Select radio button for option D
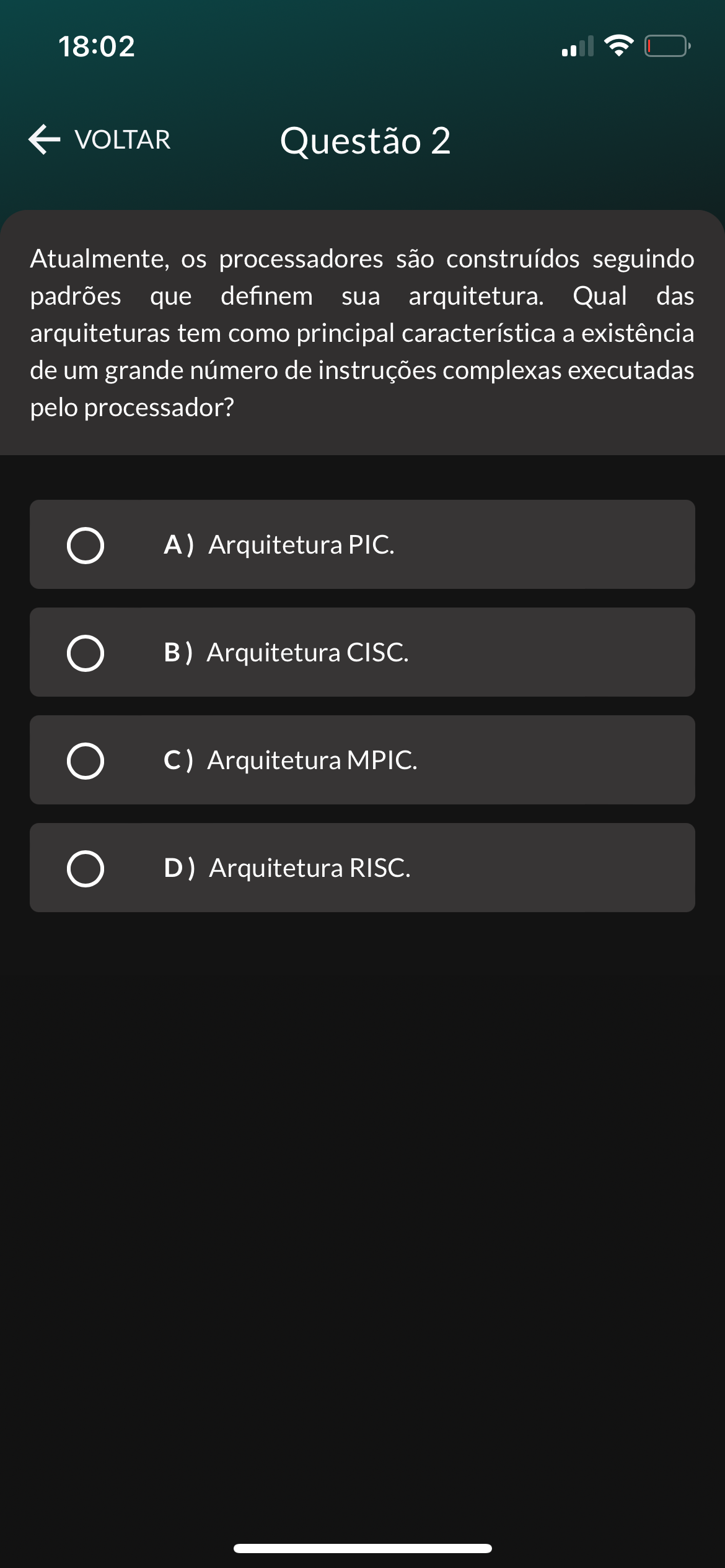Viewport: 725px width, 1568px height. click(86, 869)
